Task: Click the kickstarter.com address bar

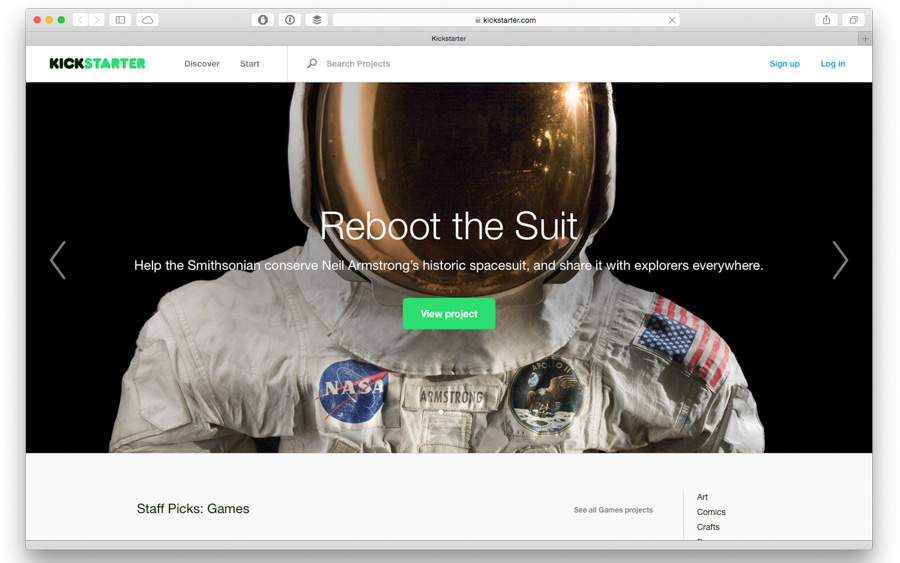Action: [x=506, y=20]
